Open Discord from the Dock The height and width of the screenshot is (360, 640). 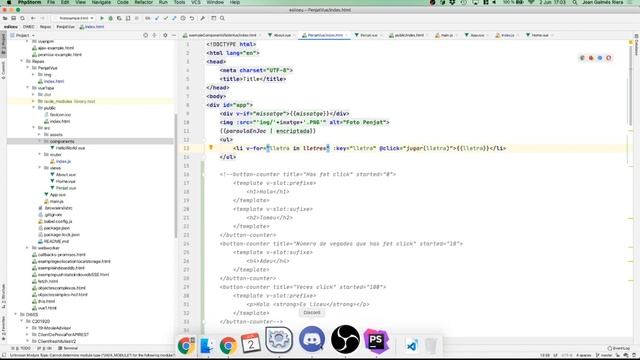(x=312, y=339)
